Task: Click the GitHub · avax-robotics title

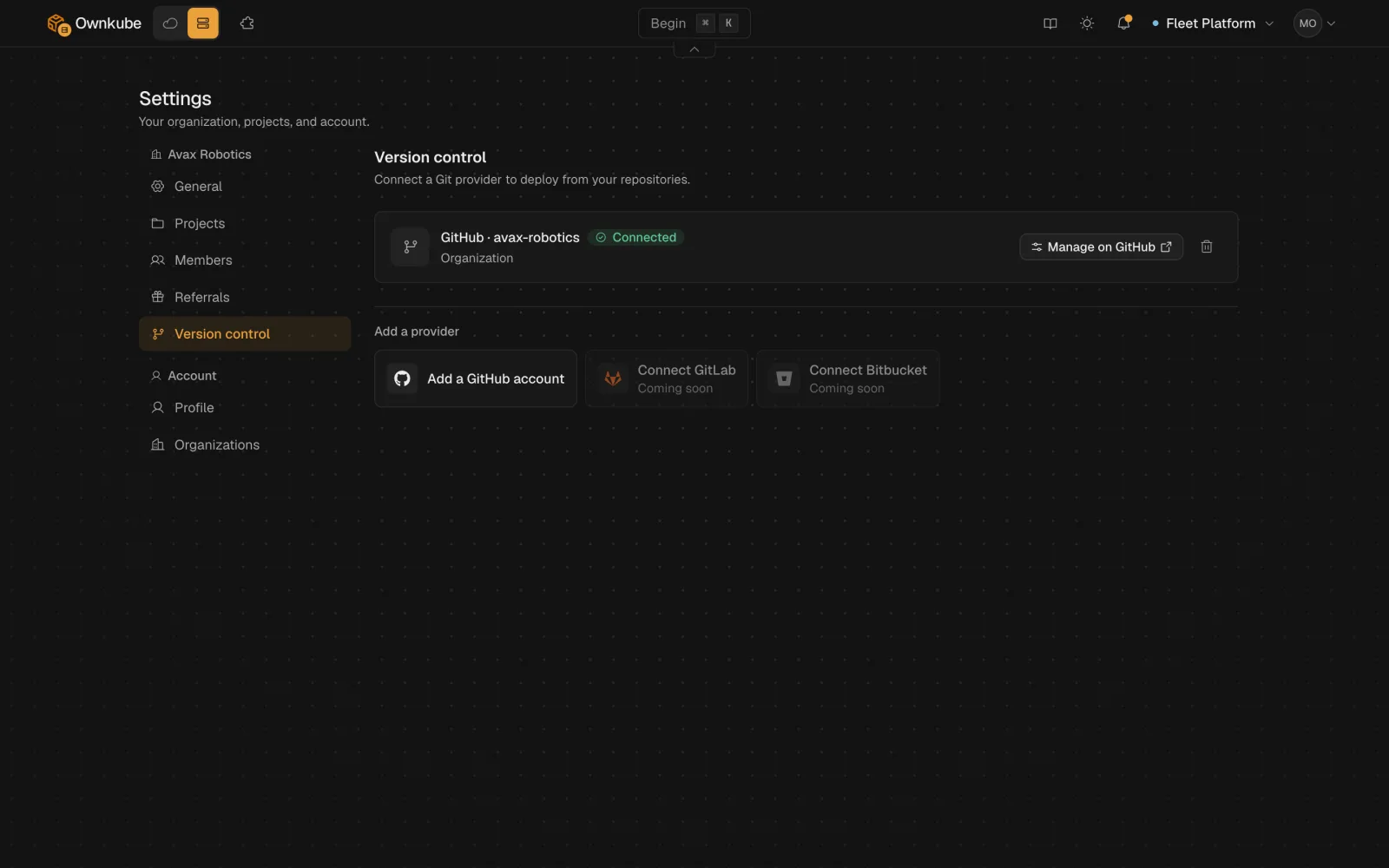Action: click(x=510, y=238)
